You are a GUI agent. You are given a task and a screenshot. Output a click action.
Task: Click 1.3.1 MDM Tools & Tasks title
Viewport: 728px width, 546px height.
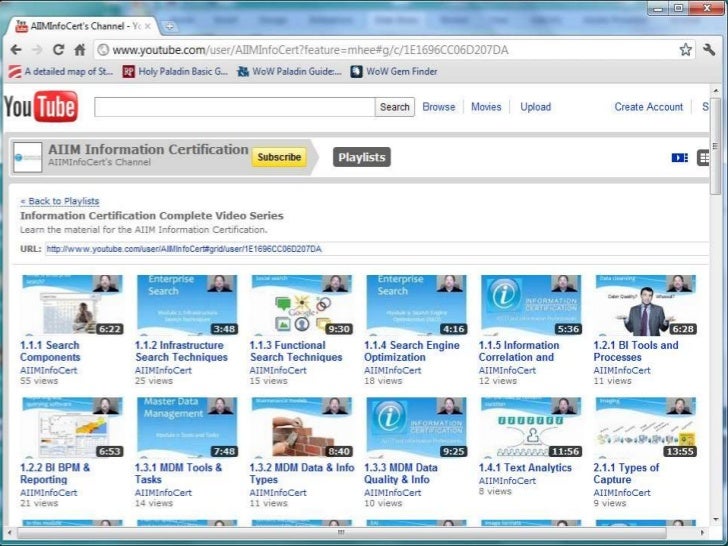[179, 474]
